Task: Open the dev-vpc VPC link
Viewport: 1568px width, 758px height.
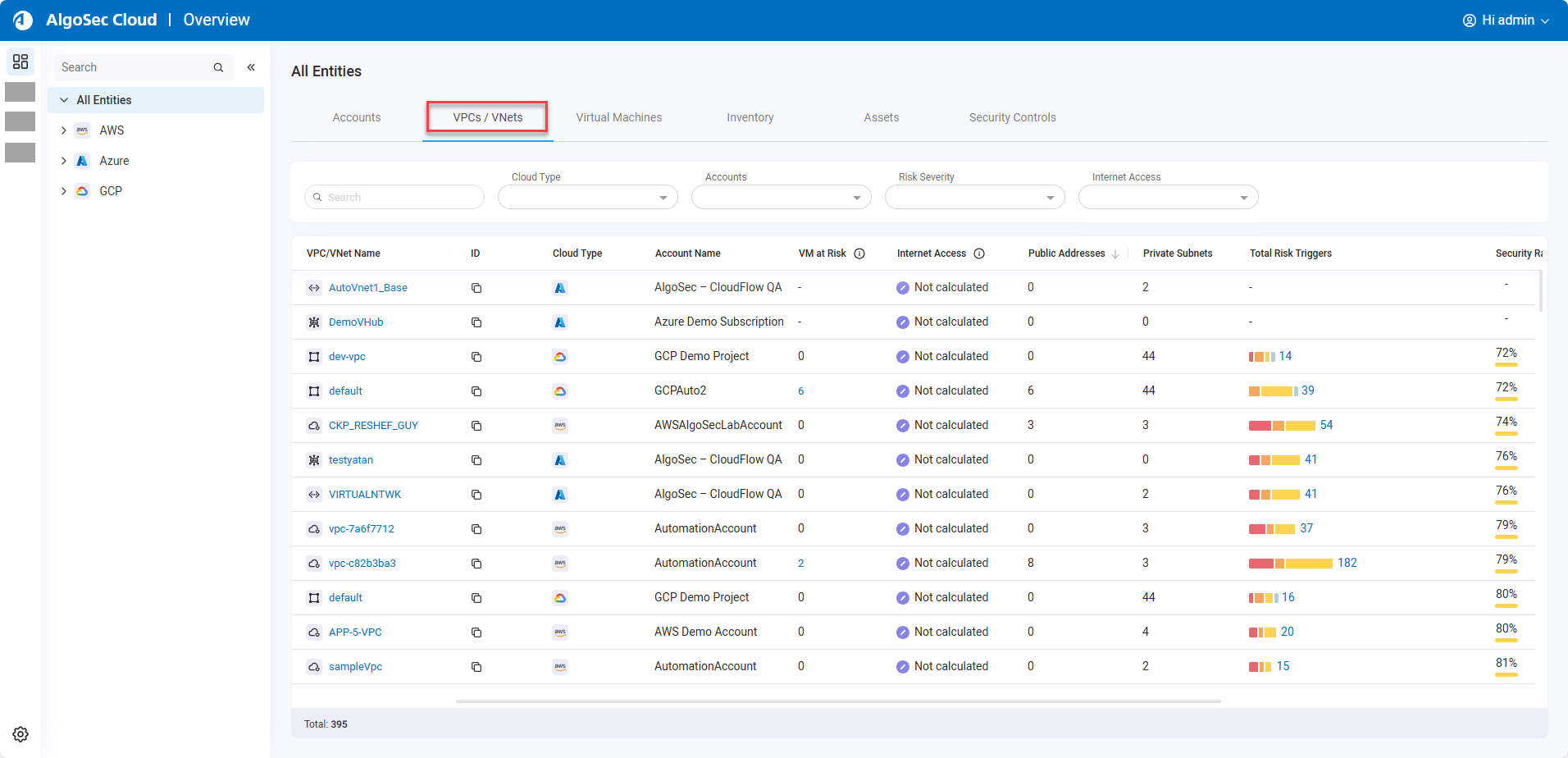Action: tap(347, 357)
